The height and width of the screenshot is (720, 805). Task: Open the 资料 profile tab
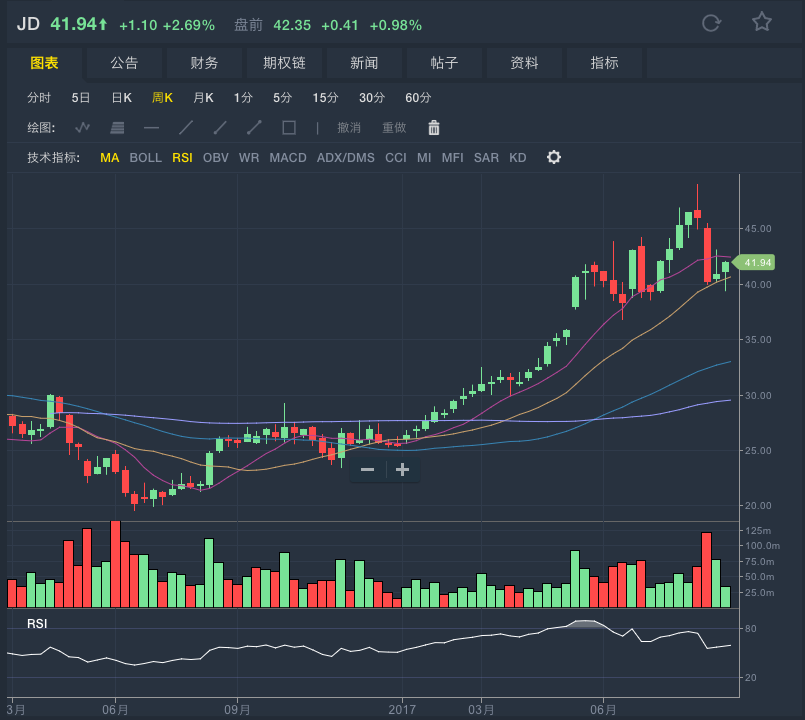[x=524, y=63]
